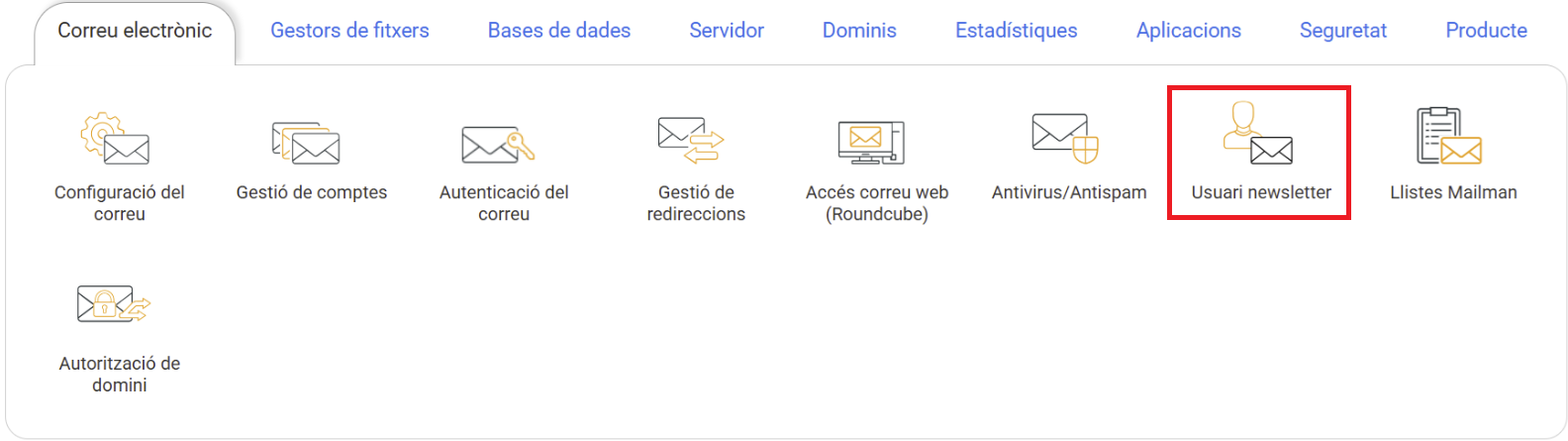Select the Seguretat tab

1343,31
